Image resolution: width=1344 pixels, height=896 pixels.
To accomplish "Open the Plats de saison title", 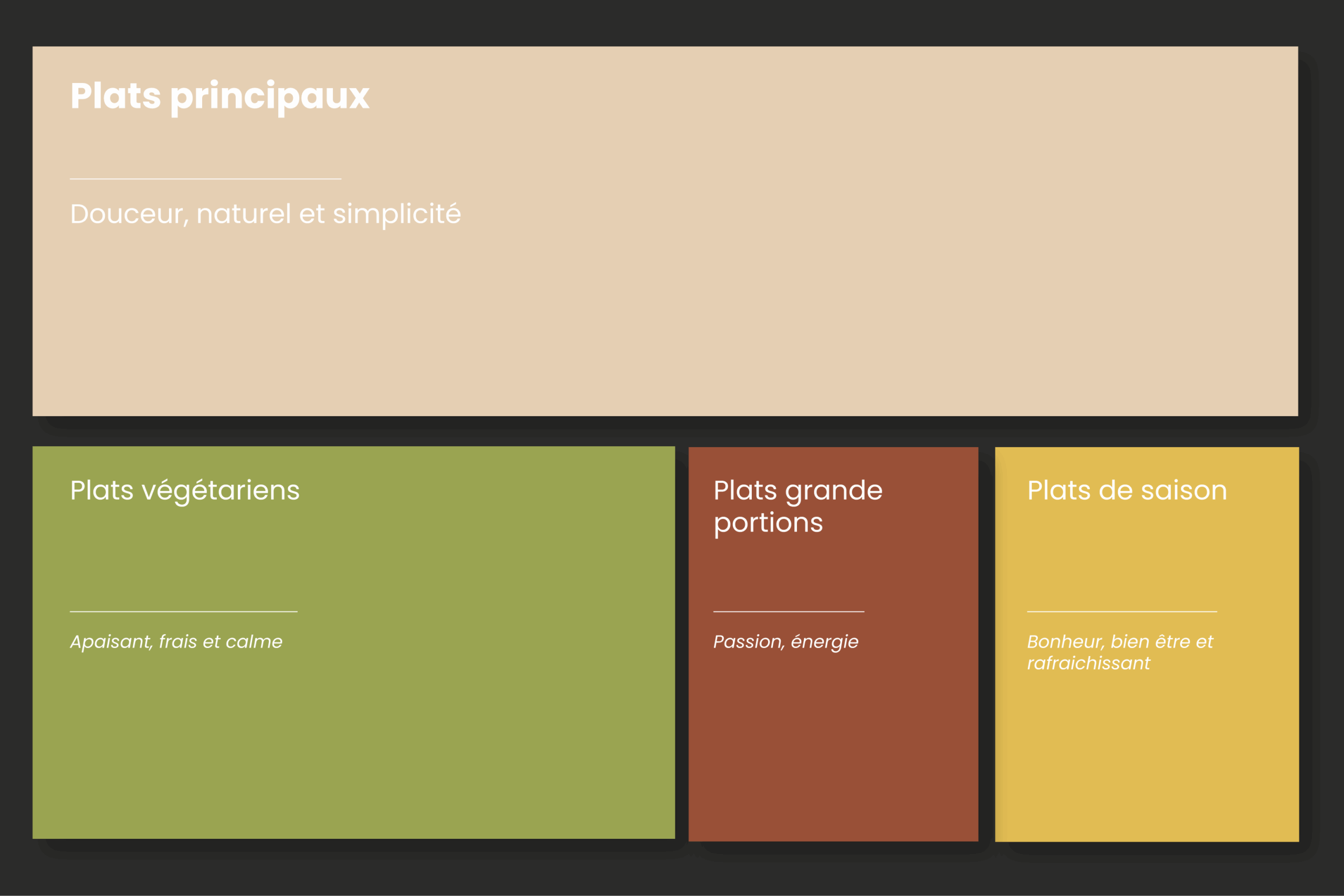I will (1127, 491).
